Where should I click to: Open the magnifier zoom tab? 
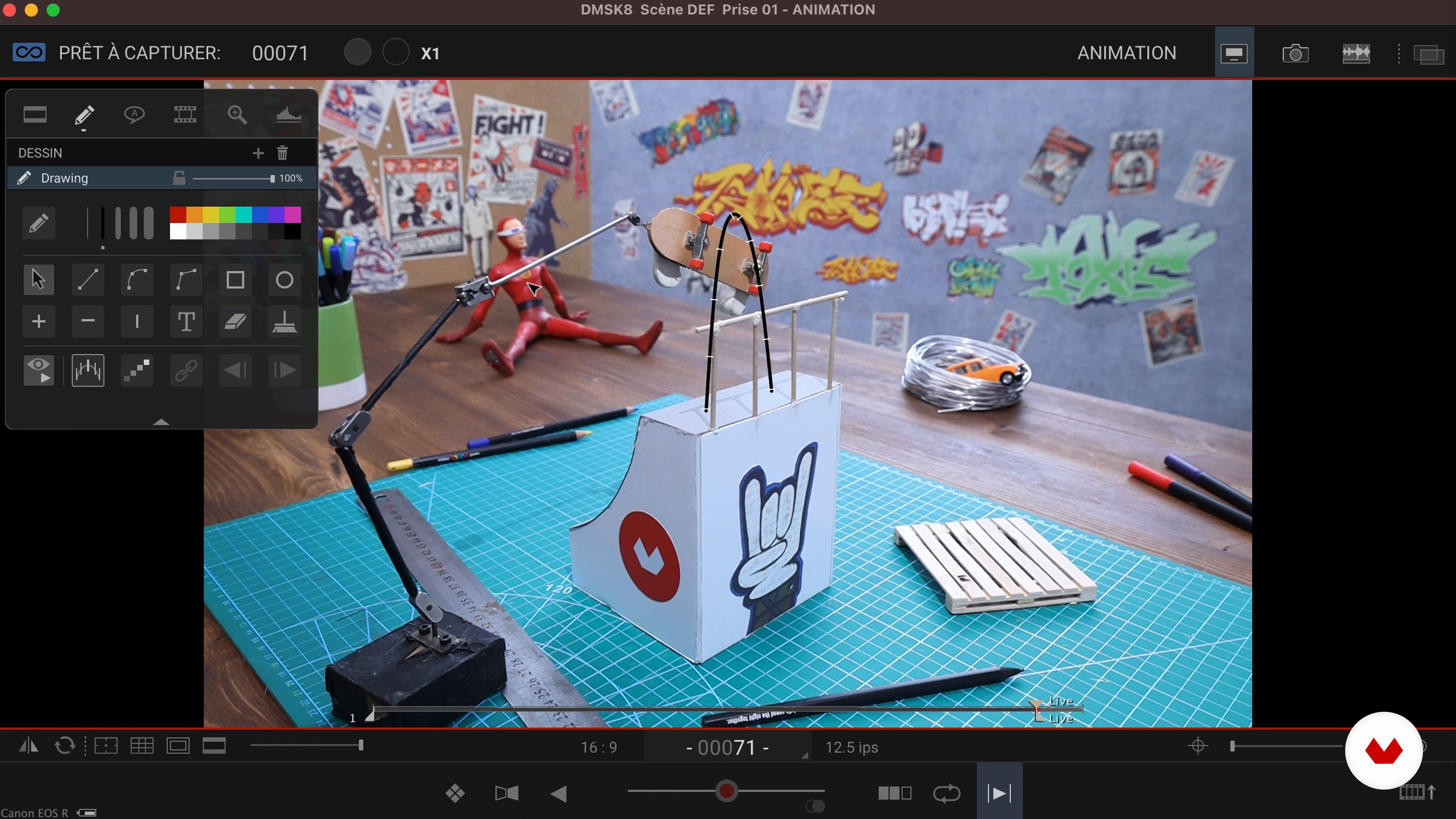point(237,115)
